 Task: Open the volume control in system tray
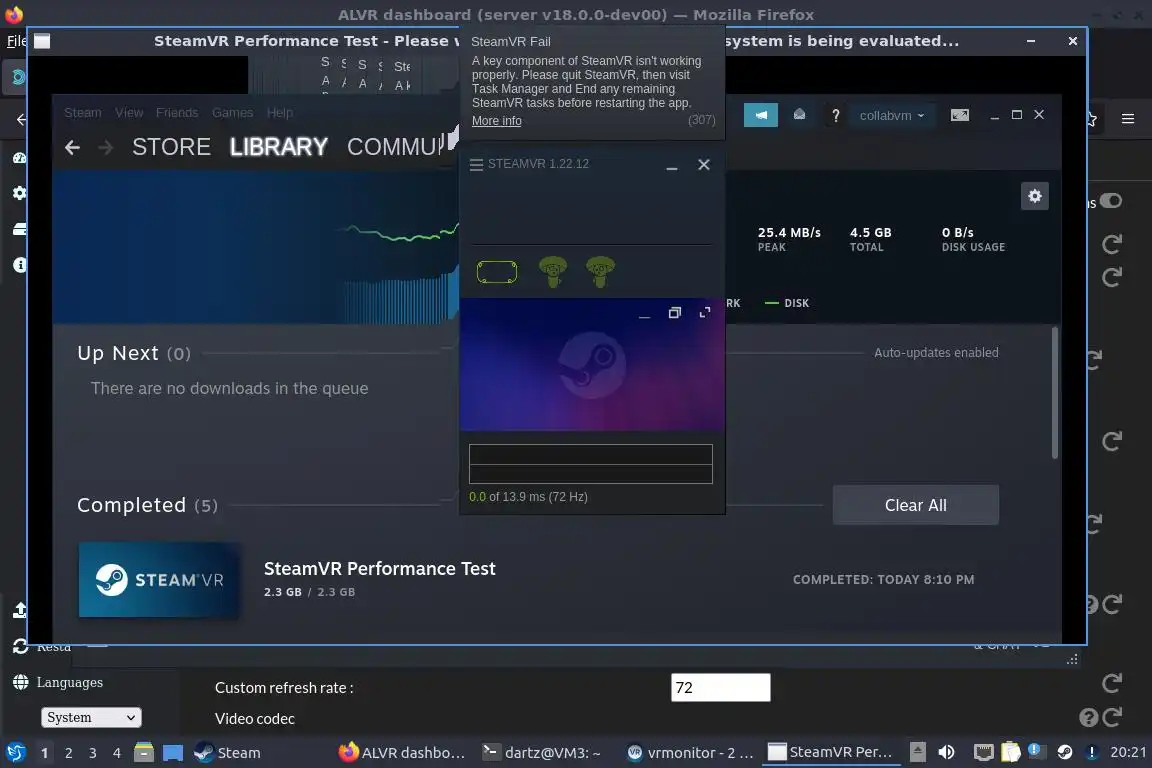click(x=946, y=752)
